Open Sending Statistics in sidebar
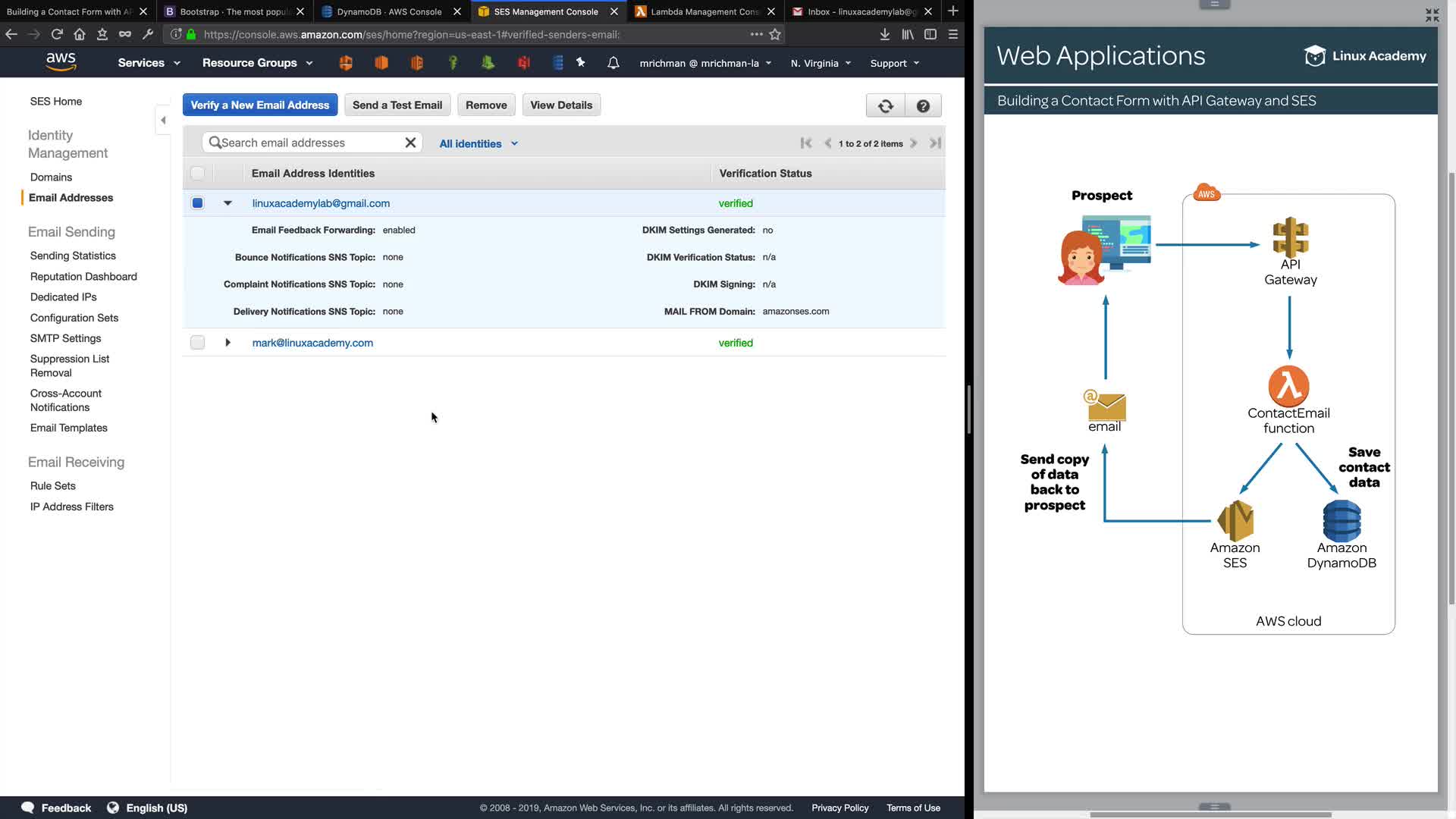Screen dimensions: 1456x819 pos(73,256)
